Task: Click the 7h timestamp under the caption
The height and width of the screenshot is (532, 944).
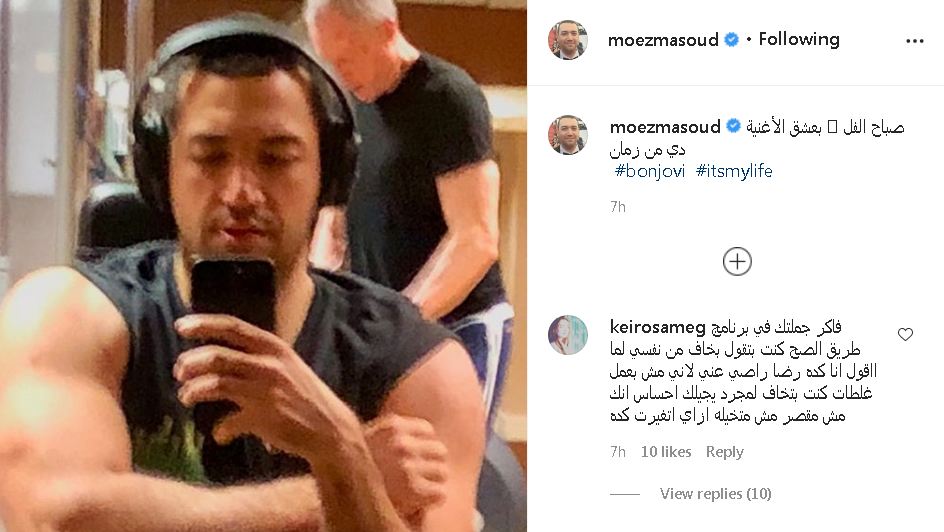Action: tap(618, 207)
